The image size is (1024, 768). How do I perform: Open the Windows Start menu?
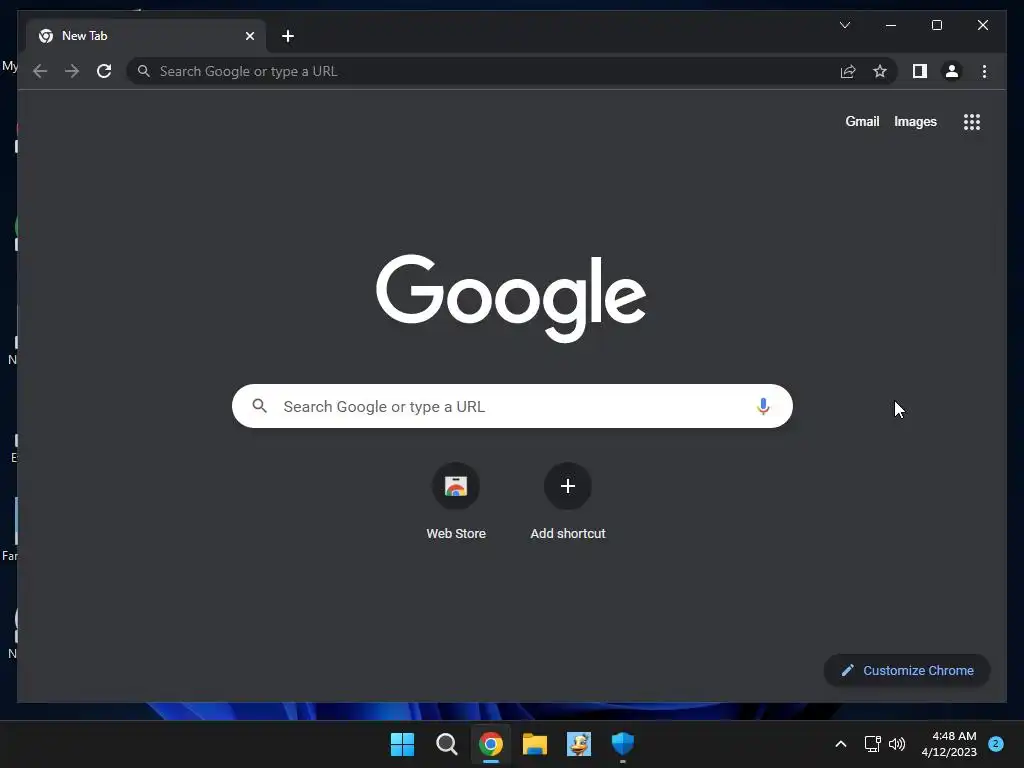(402, 744)
